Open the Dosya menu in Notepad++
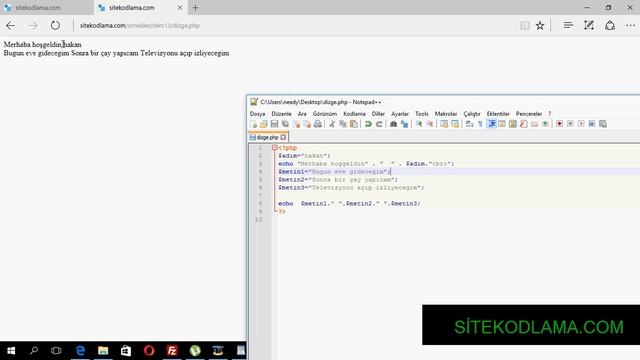 tap(258, 114)
